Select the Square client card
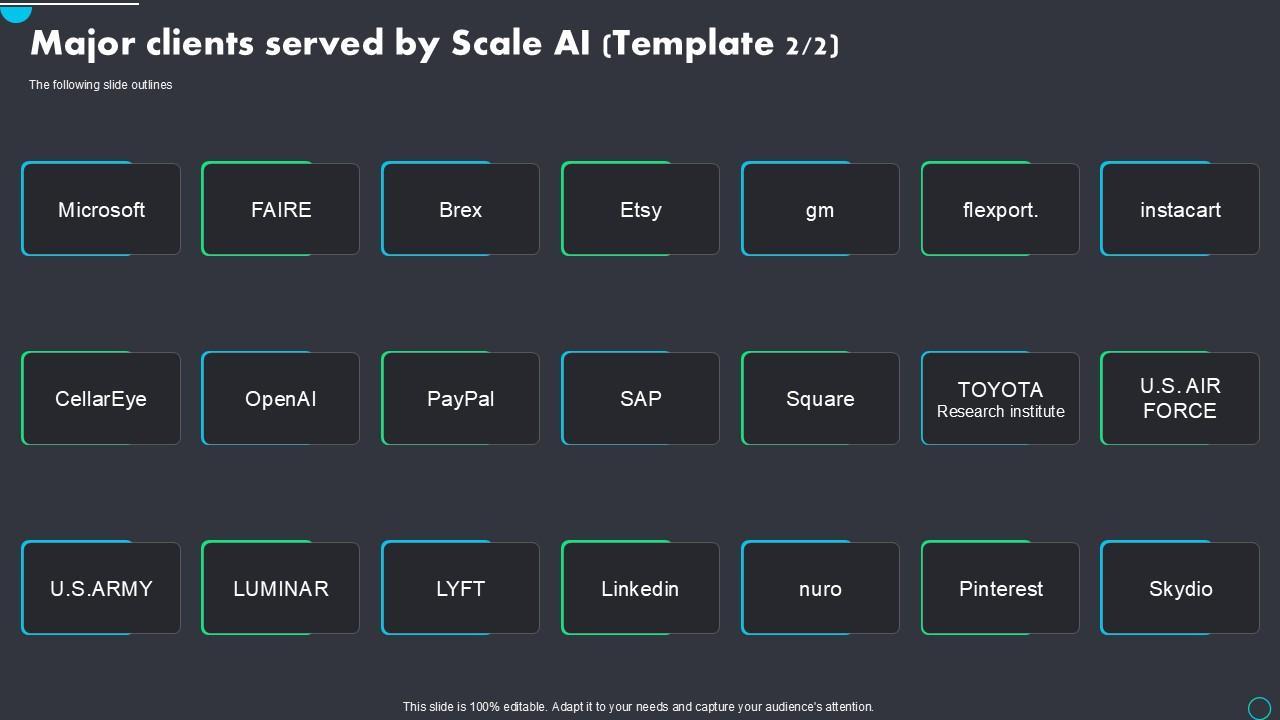The width and height of the screenshot is (1280, 720). pyautogui.click(x=820, y=398)
